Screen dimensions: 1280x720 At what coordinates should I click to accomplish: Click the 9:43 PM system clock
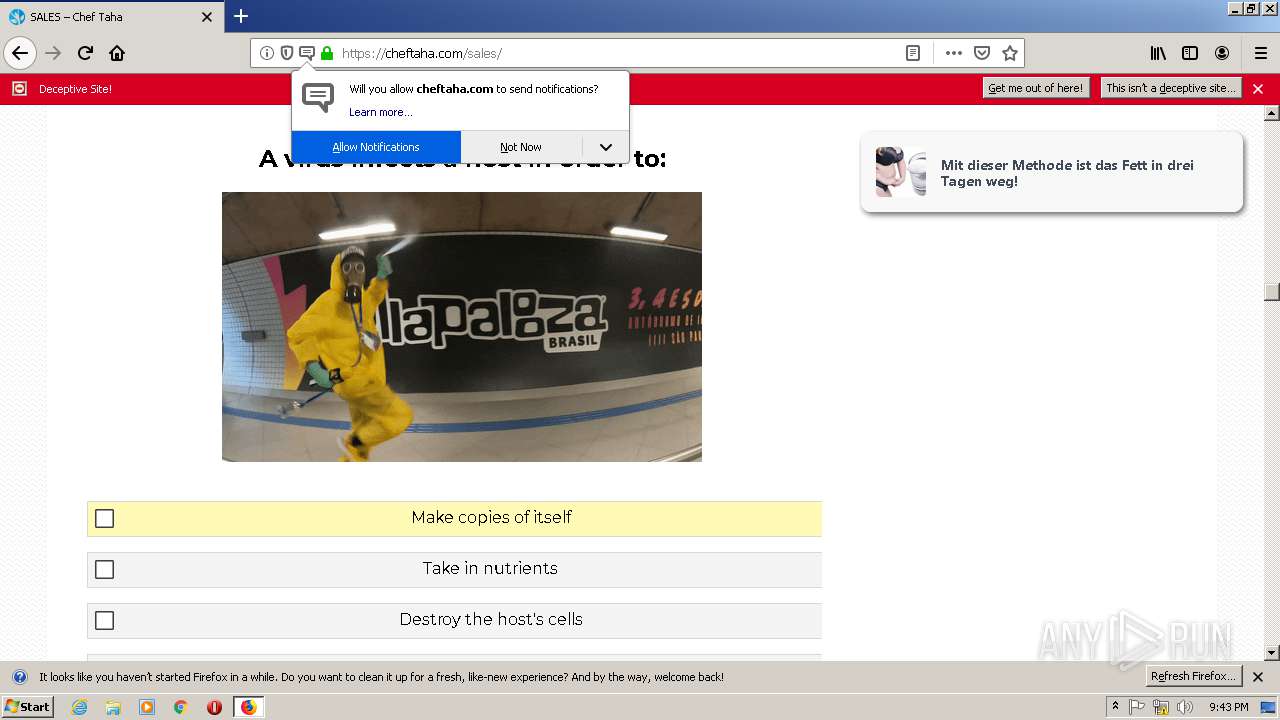(1228, 707)
